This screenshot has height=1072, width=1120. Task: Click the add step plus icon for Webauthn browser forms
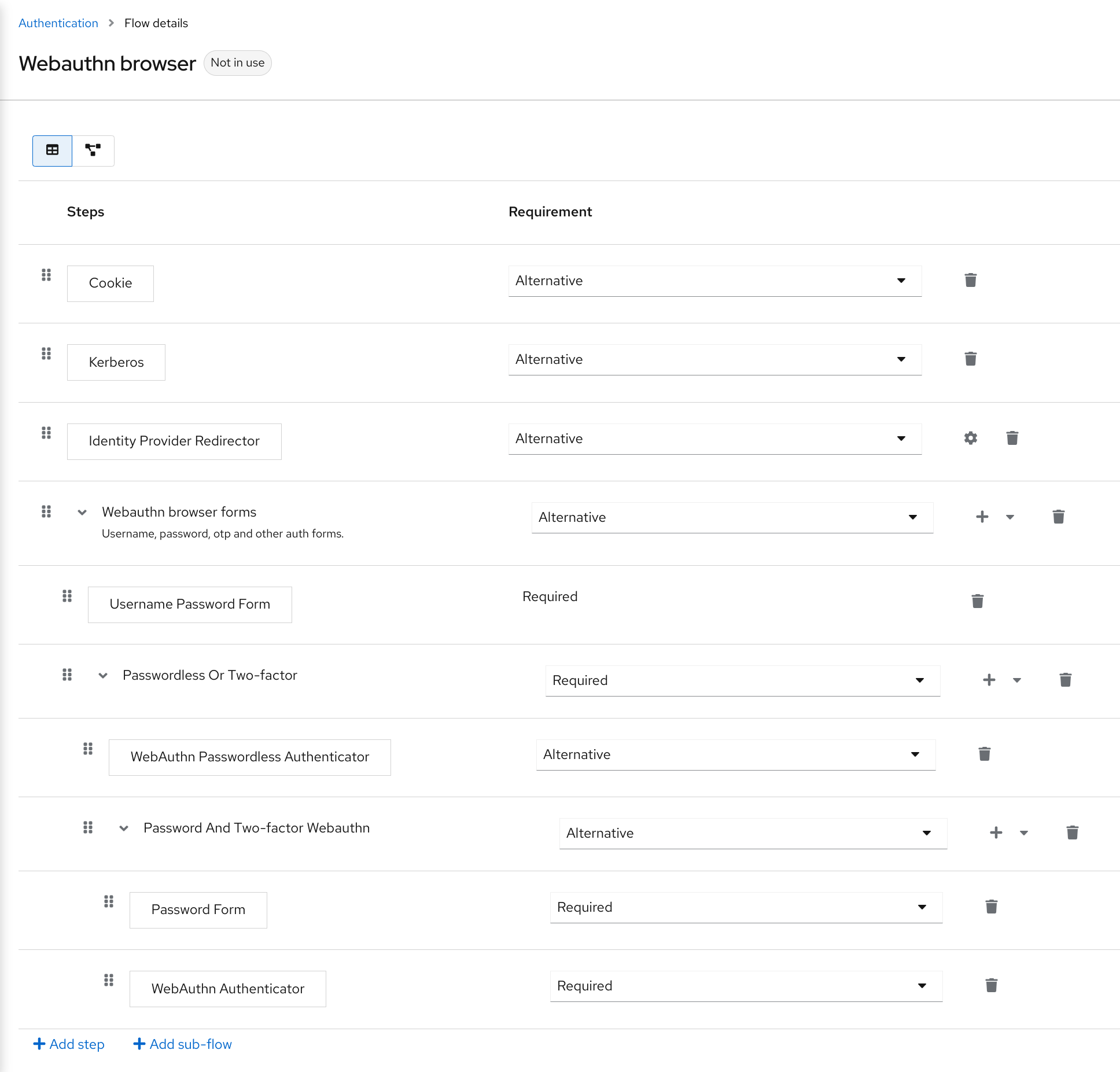click(982, 517)
